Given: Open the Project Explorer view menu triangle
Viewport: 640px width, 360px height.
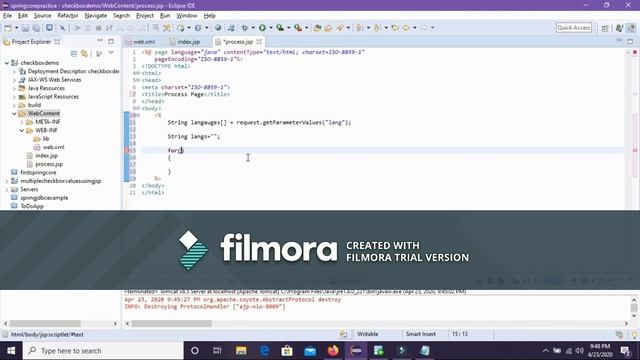Looking at the screenshot, I should (111, 53).
